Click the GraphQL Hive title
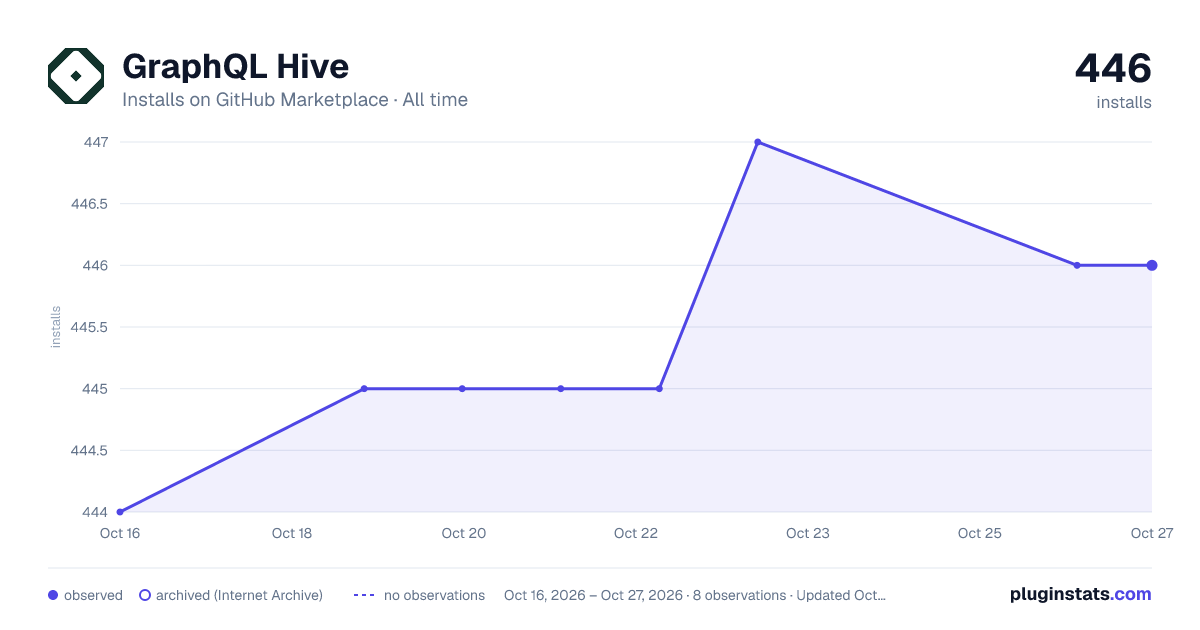The height and width of the screenshot is (630, 1200). (x=235, y=67)
